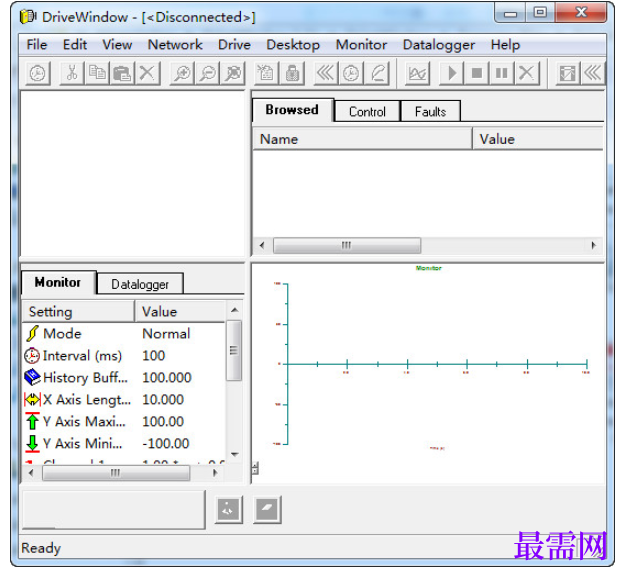Open the View menu
Screen dimensions: 626x577
pyautogui.click(x=117, y=45)
